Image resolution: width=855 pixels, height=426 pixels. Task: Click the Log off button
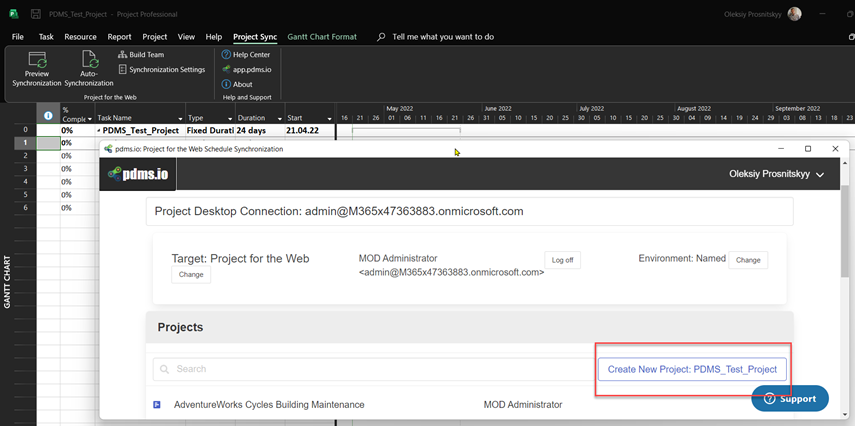[x=562, y=260]
